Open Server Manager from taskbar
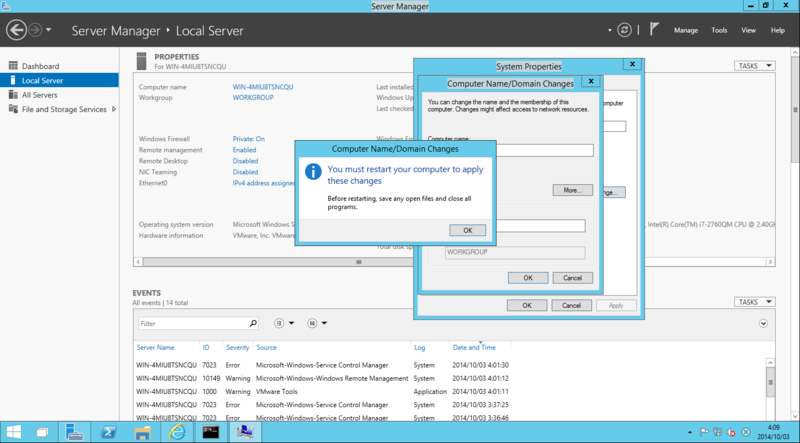This screenshot has width=800, height=443. coord(74,432)
